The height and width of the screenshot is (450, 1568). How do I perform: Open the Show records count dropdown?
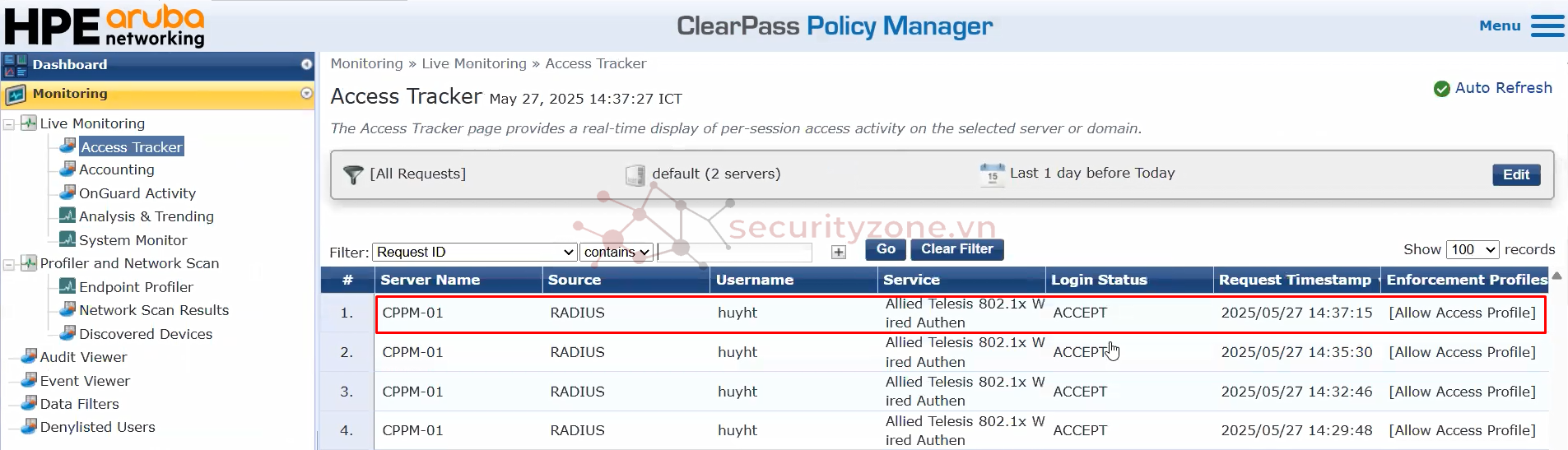click(1473, 249)
